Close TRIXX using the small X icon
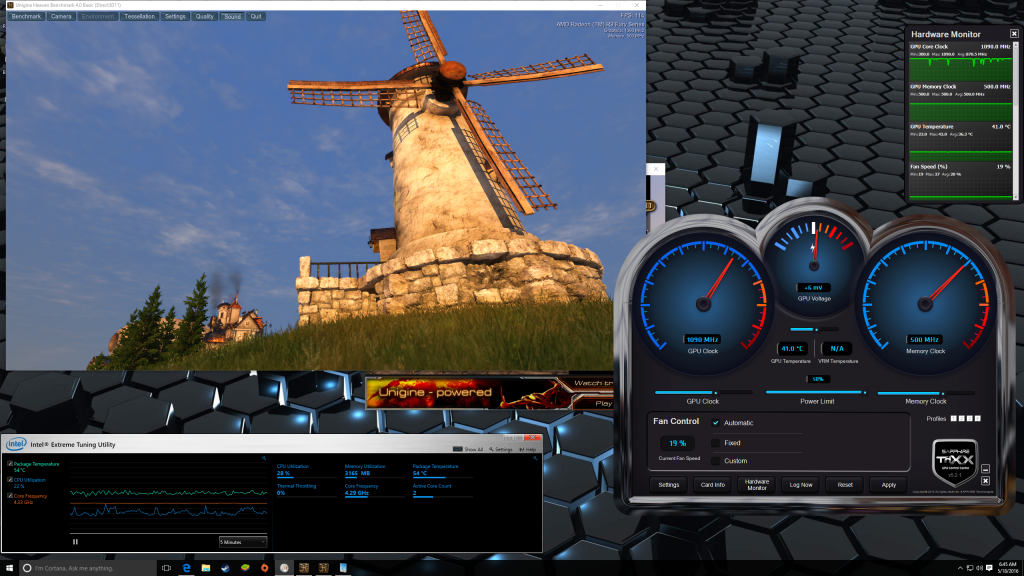The height and width of the screenshot is (576, 1024). 985,481
